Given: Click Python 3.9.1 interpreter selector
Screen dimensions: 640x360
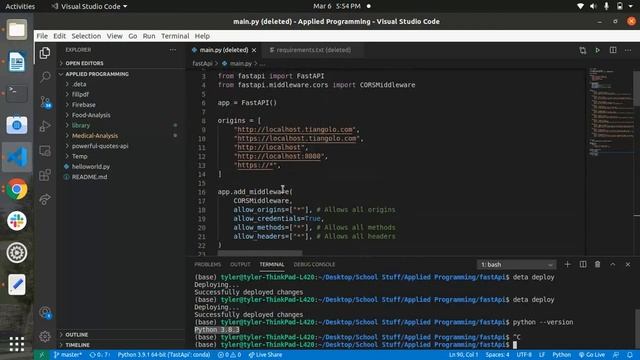Looking at the screenshot, I should pyautogui.click(x=164, y=355).
